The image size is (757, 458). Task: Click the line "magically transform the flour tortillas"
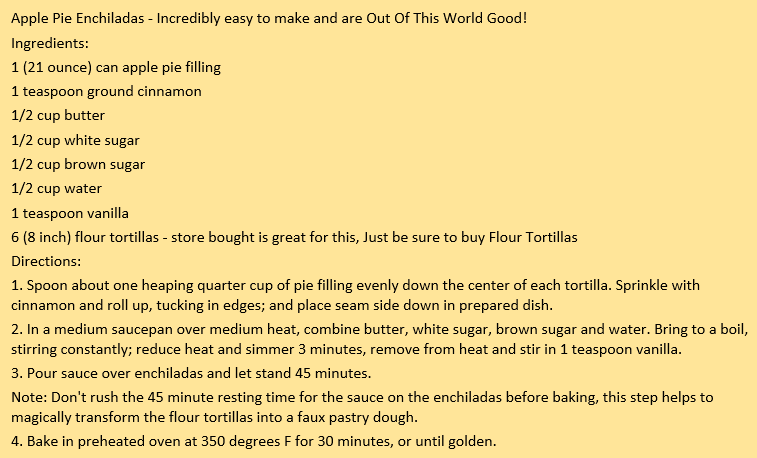pyautogui.click(x=214, y=417)
